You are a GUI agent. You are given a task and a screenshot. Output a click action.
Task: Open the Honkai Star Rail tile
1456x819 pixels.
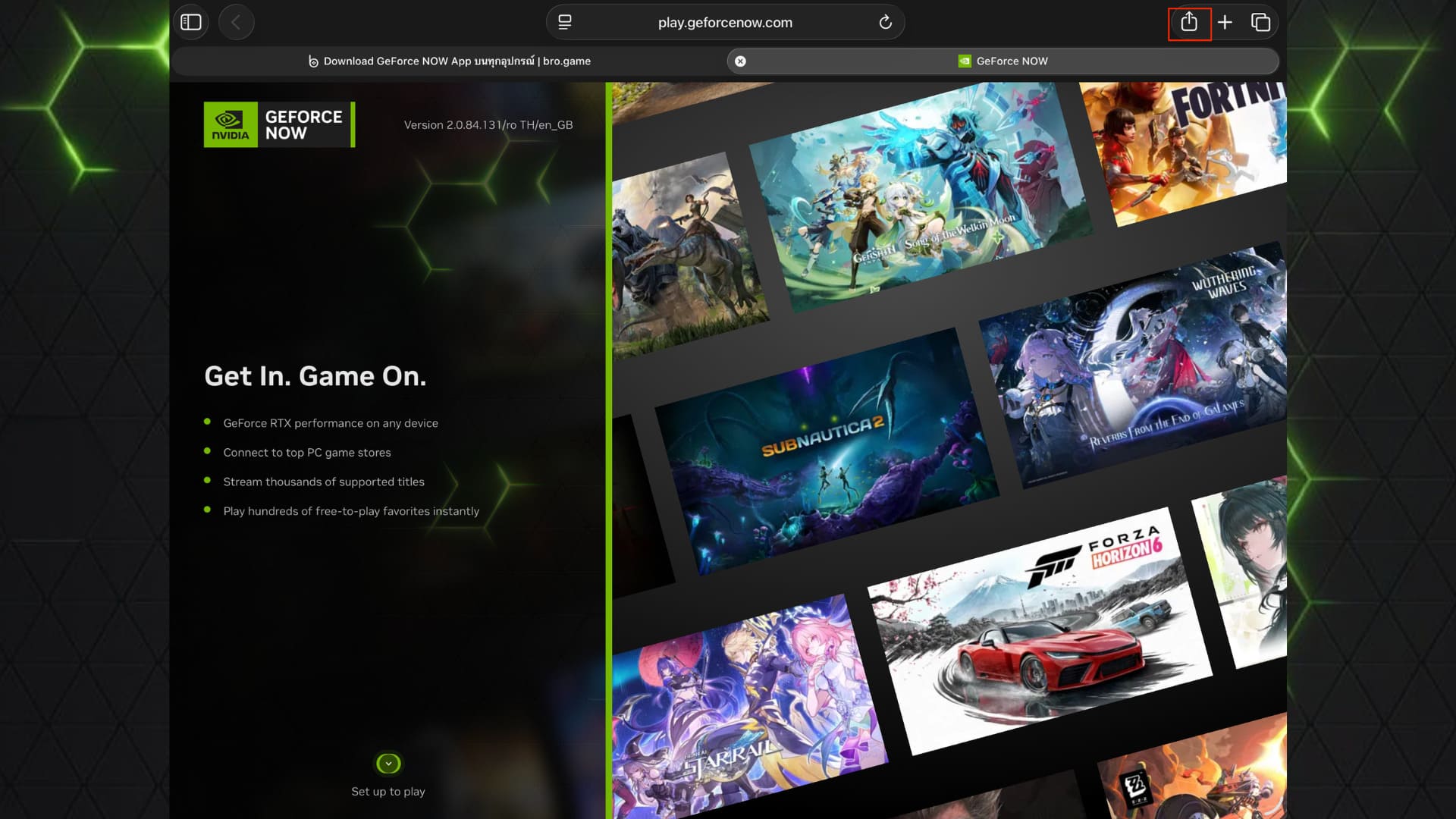[x=749, y=705]
